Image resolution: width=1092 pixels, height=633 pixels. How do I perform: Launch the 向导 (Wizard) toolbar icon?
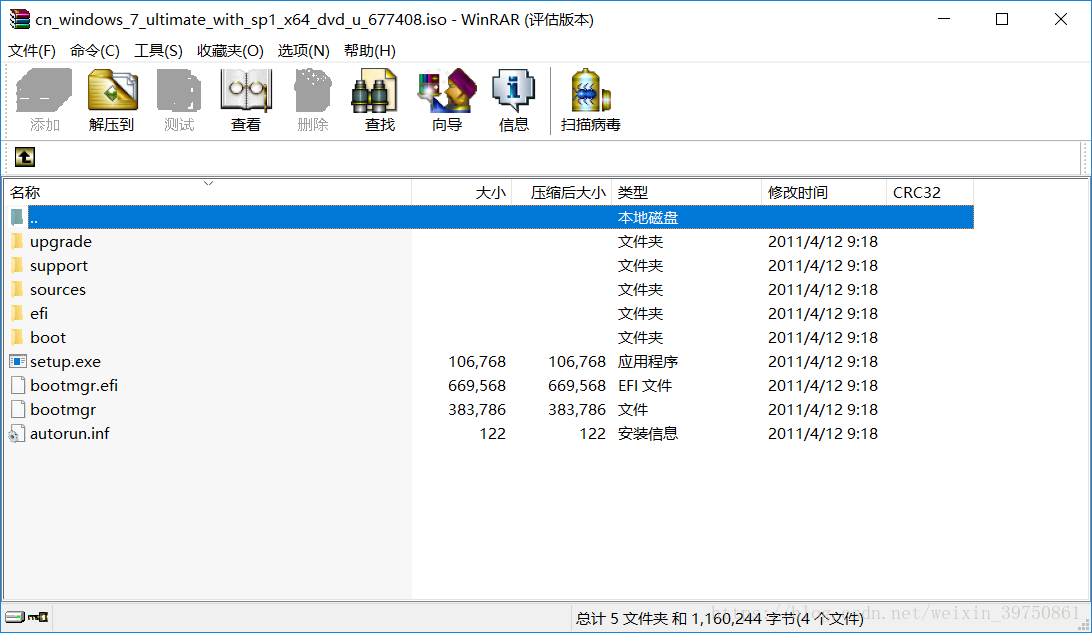(446, 91)
